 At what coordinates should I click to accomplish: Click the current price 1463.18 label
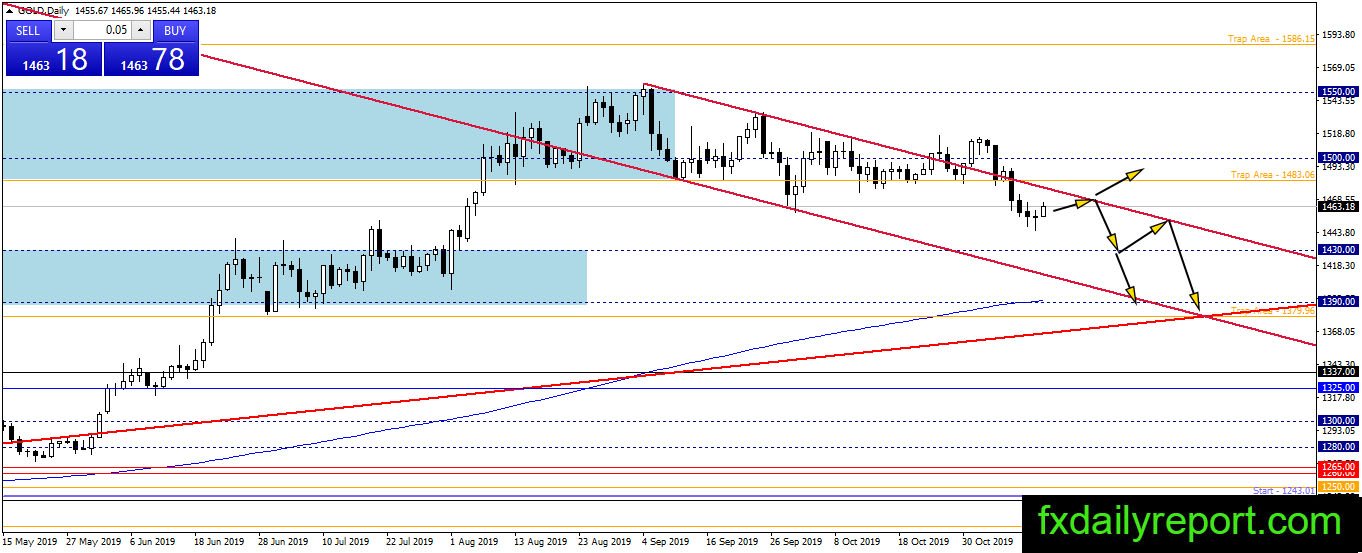coord(1338,207)
